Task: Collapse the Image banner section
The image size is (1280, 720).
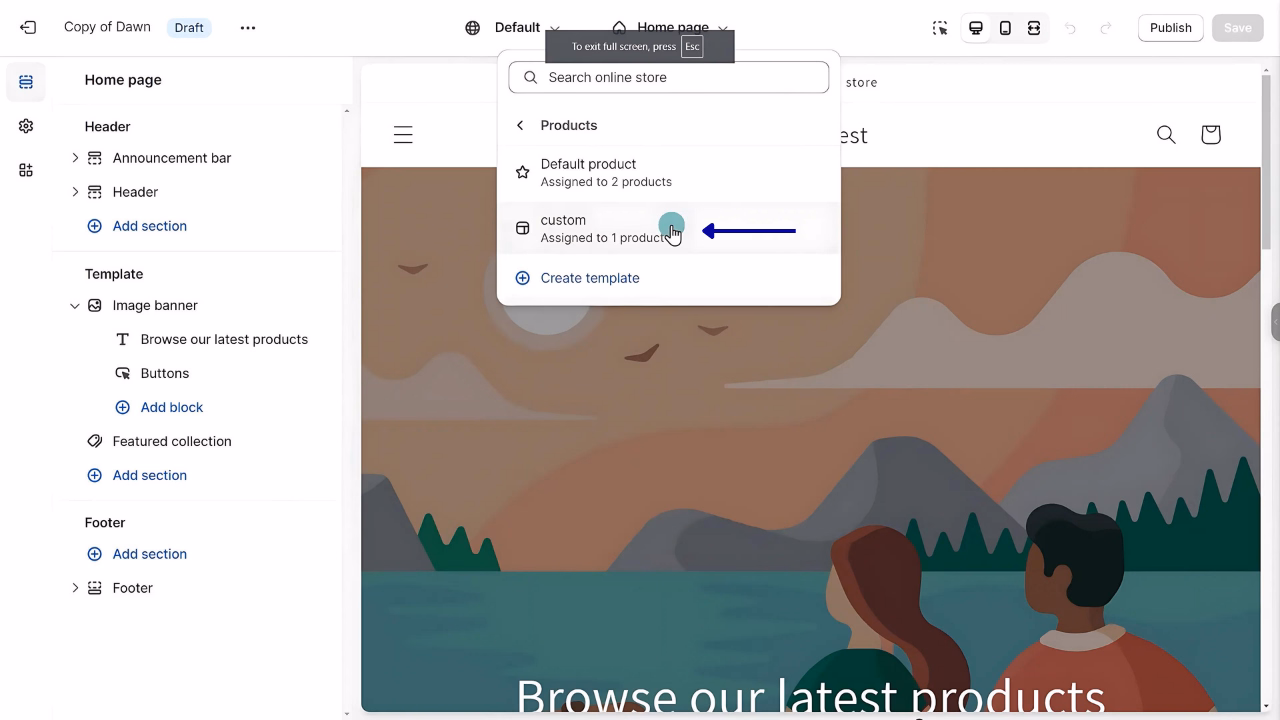Action: [x=75, y=306]
